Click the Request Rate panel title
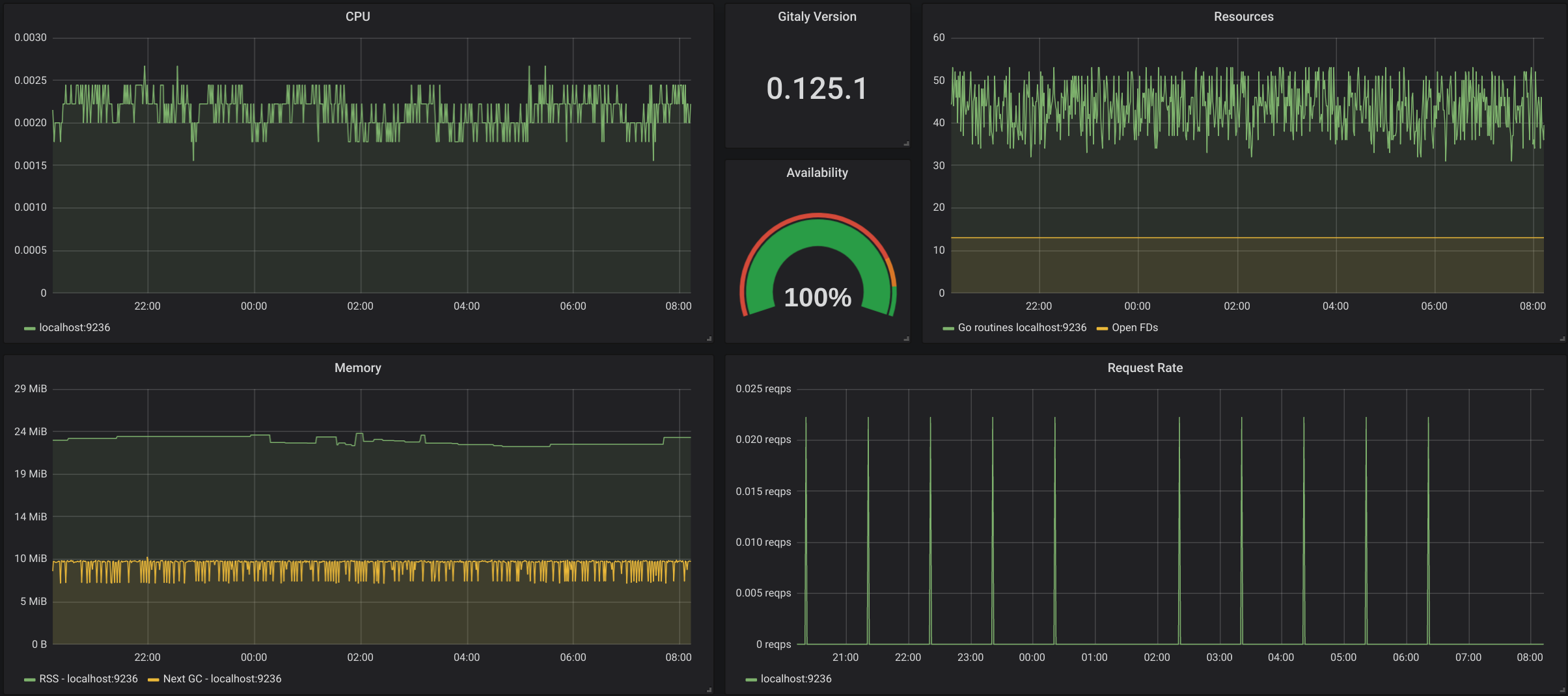This screenshot has width=1568, height=696. 1144,368
